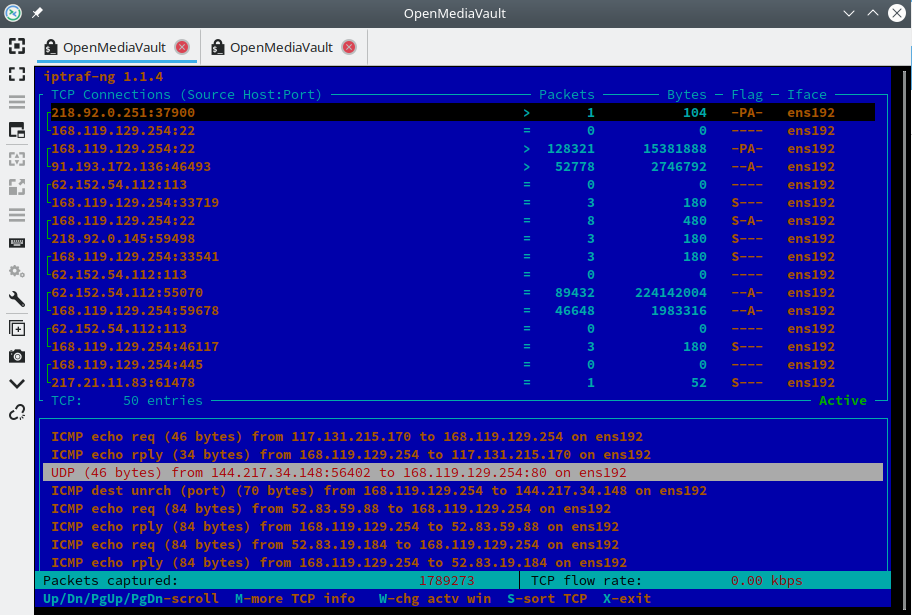Image resolution: width=912 pixels, height=615 pixels.
Task: Click the W-chg actv win hint
Action: point(434,599)
